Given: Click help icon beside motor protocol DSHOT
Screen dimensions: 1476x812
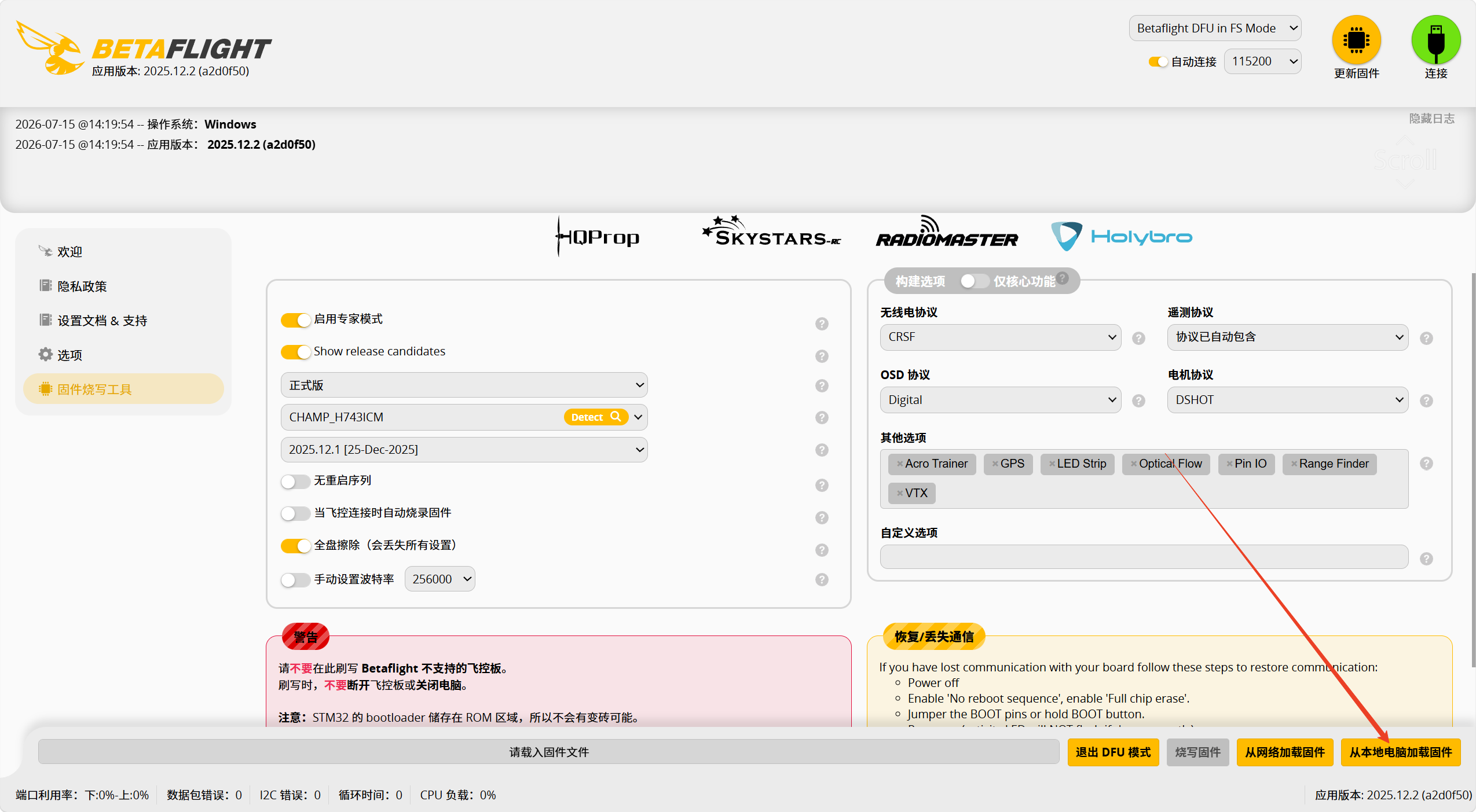Looking at the screenshot, I should 1426,401.
